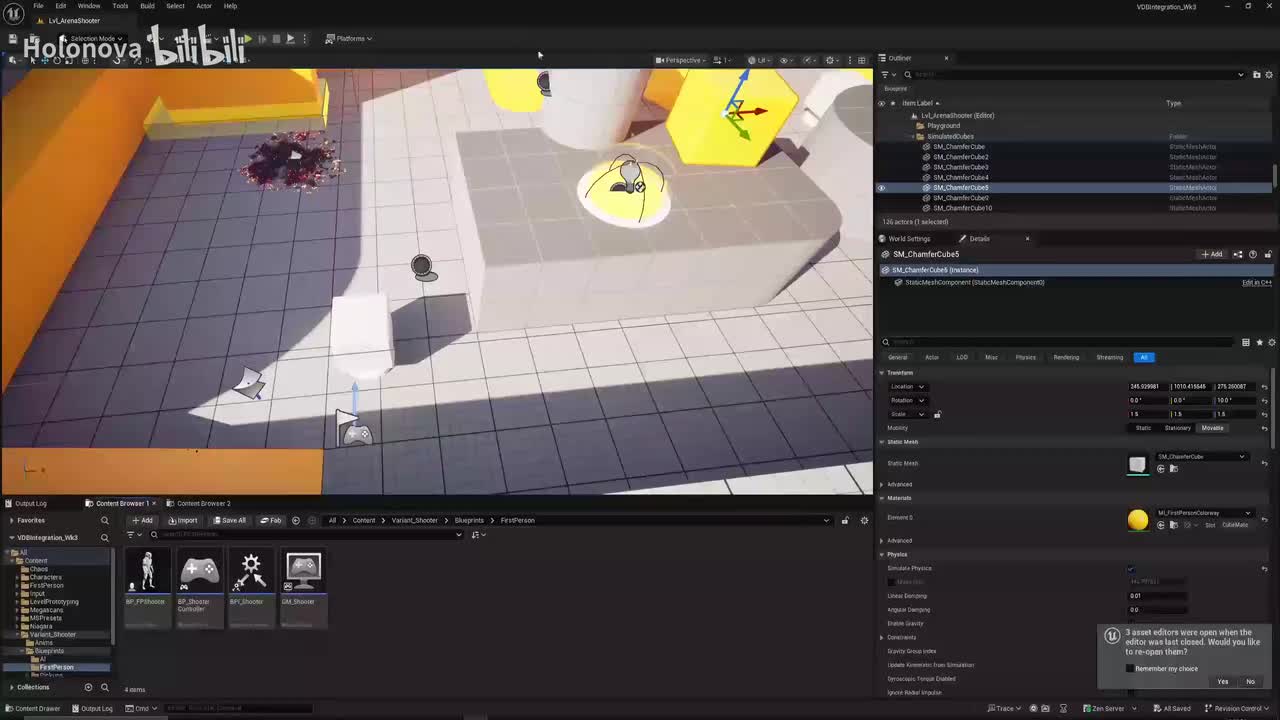Click Yes to re-open asset editors
This screenshot has width=1280, height=720.
pyautogui.click(x=1223, y=682)
